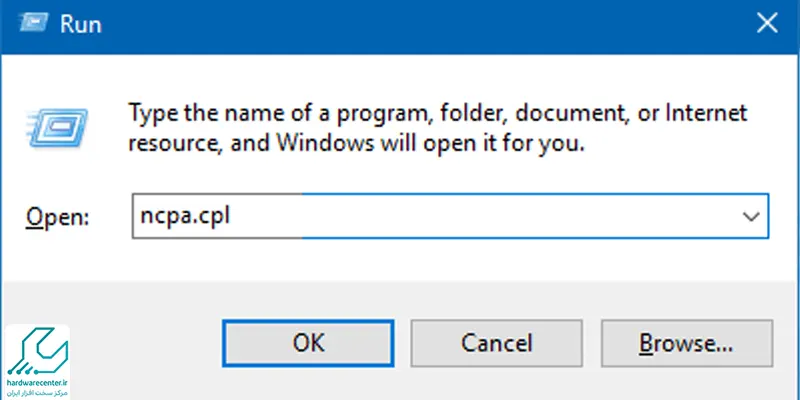Click the hardwarecenter logo graphic
Viewport: 800px width, 400px height.
pos(37,351)
